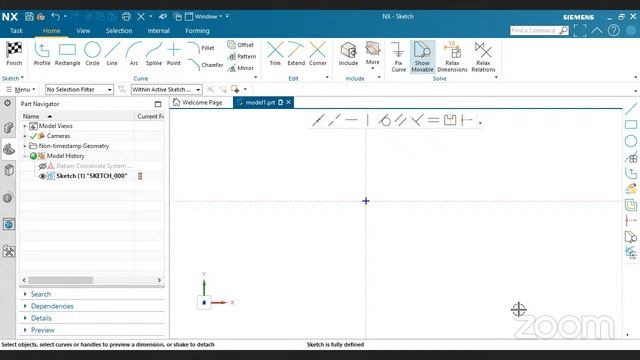Select the Line tool
The width and height of the screenshot is (640, 360).
(112, 53)
